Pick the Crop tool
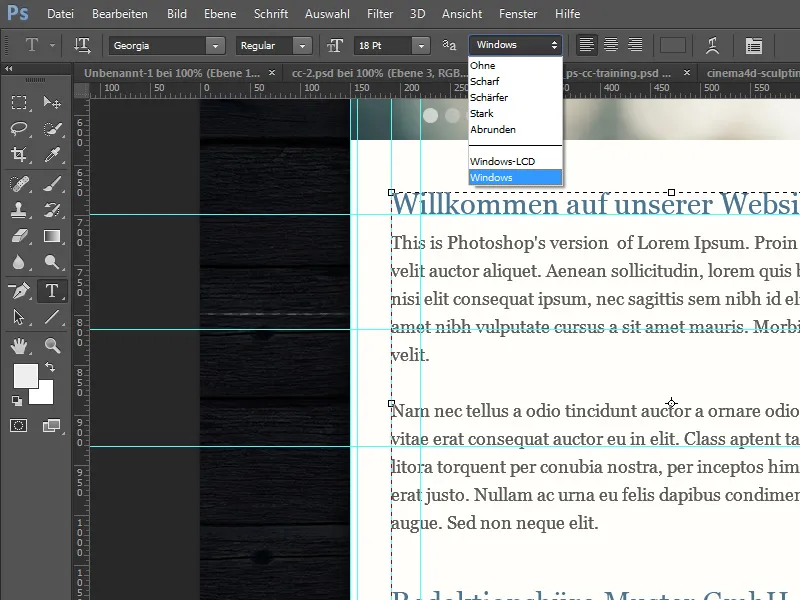This screenshot has height=600, width=800. pyautogui.click(x=19, y=154)
